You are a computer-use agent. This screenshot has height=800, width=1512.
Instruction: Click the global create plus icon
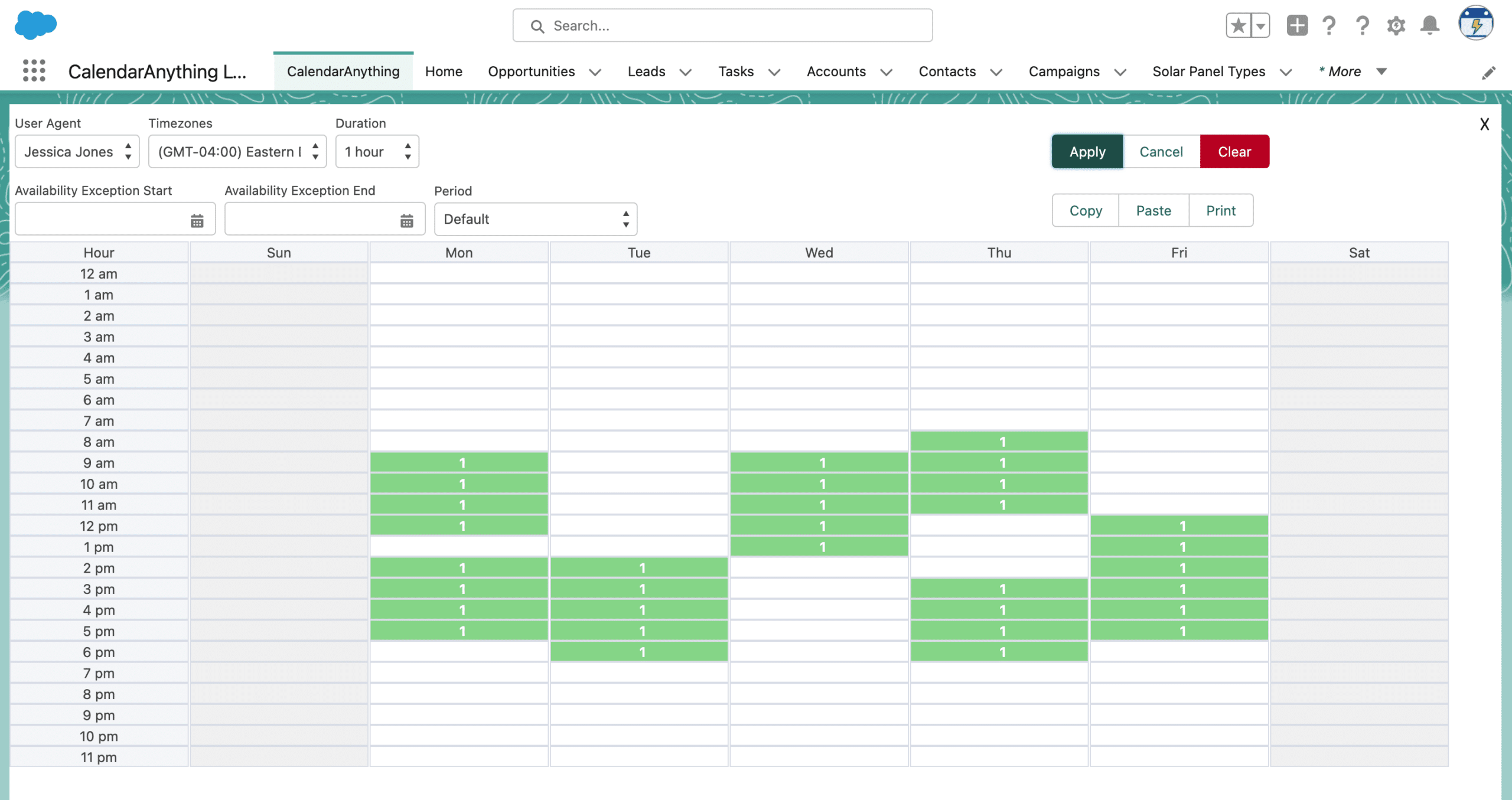tap(1297, 25)
